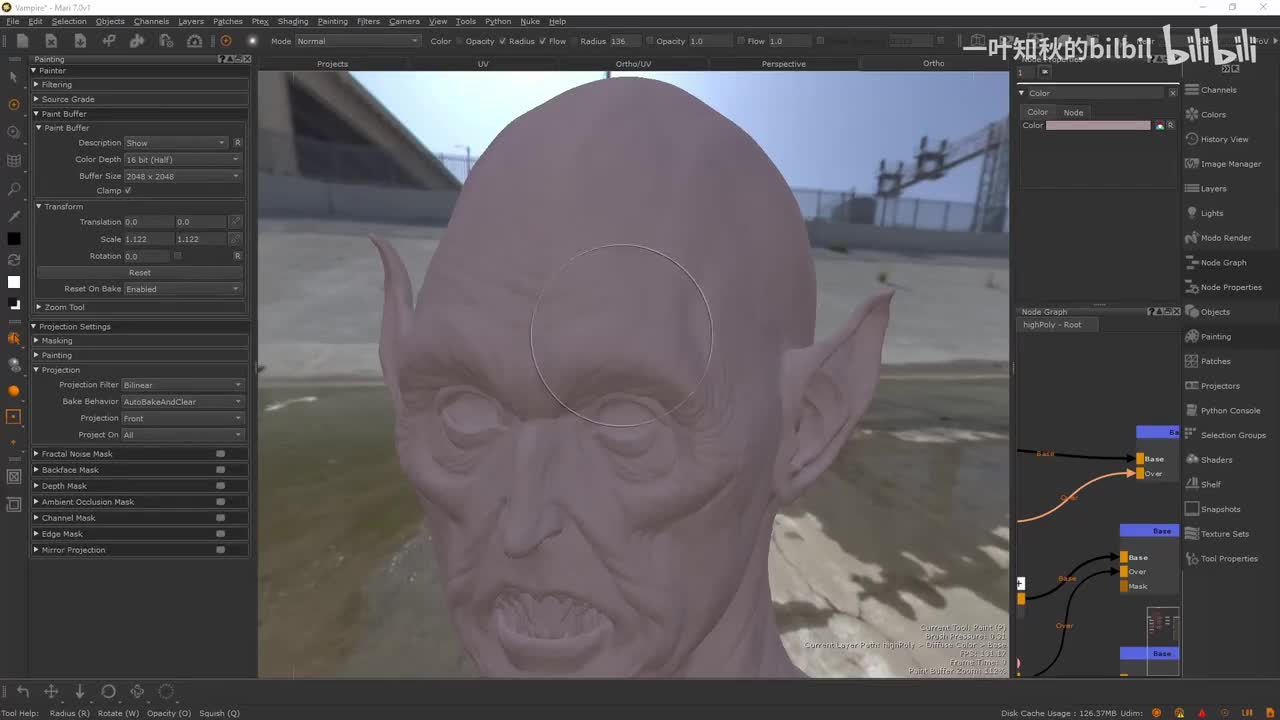
Task: Open the Buffer Size dropdown
Action: tap(183, 176)
